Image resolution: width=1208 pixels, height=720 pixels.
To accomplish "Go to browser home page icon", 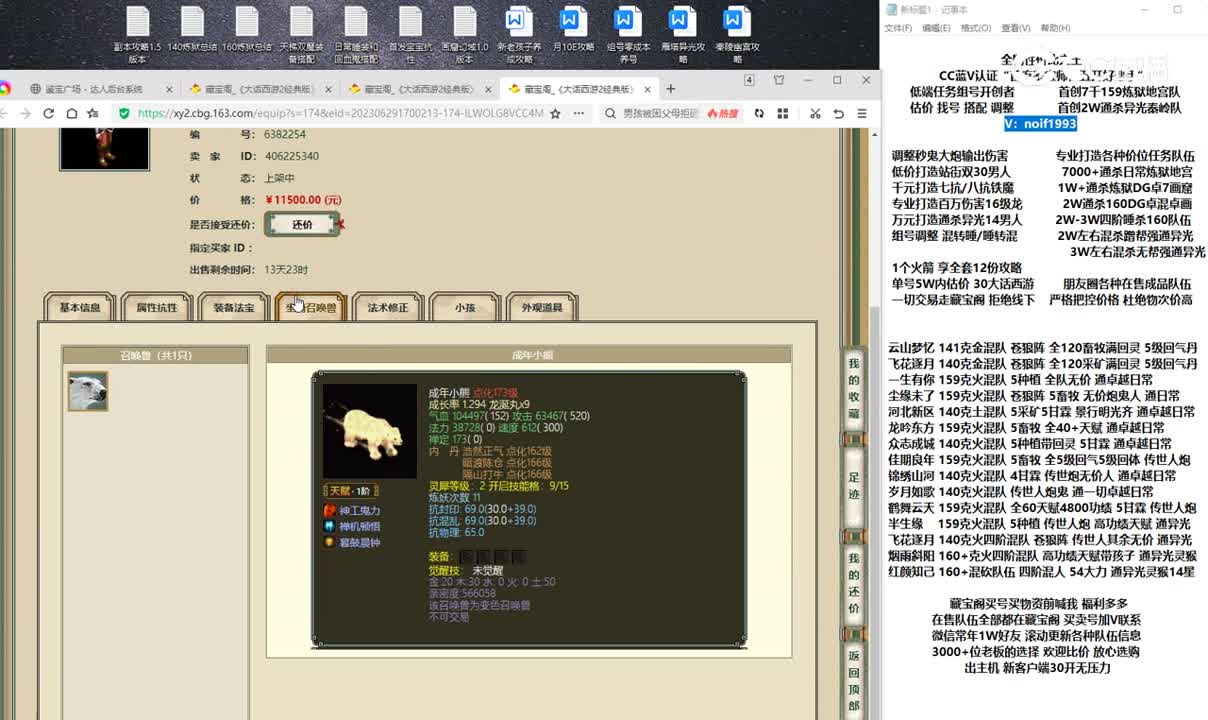I will (71, 114).
